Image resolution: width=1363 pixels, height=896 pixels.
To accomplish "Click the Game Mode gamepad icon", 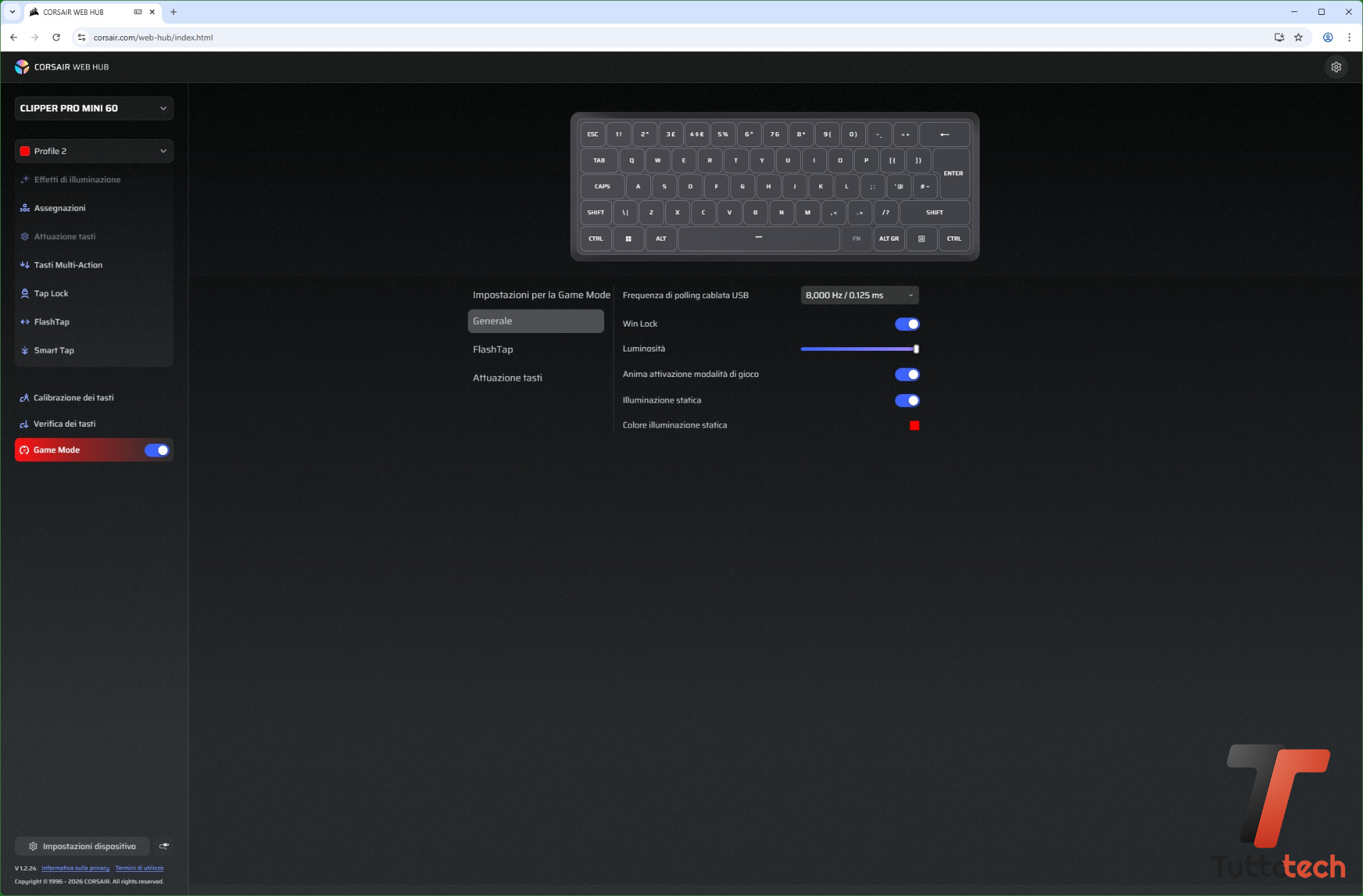I will (24, 450).
